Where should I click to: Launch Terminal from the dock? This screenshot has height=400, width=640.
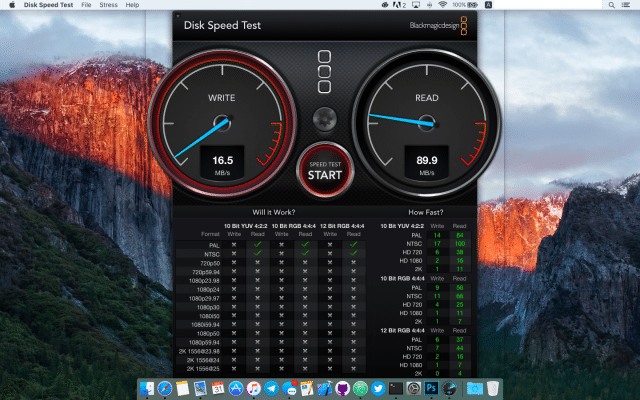click(396, 388)
